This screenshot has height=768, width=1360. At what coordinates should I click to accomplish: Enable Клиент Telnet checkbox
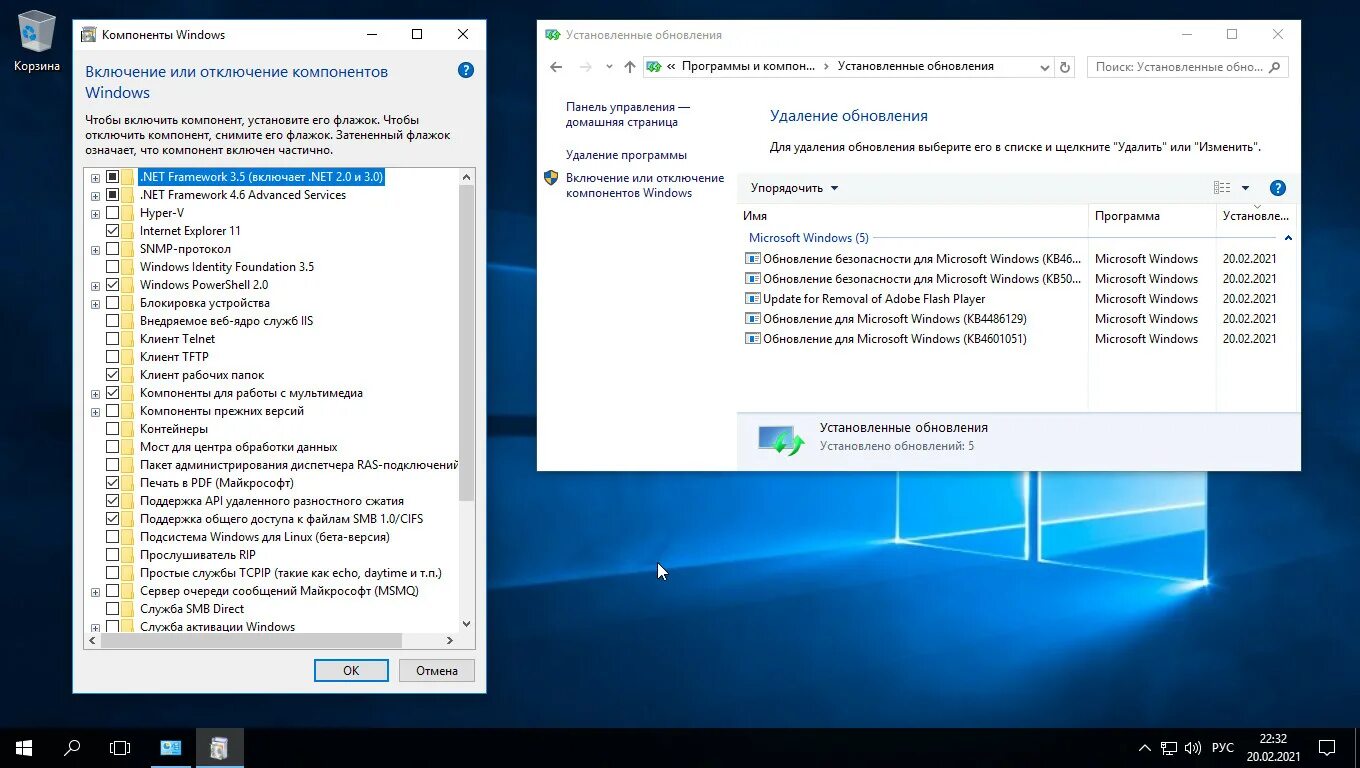[x=112, y=339]
